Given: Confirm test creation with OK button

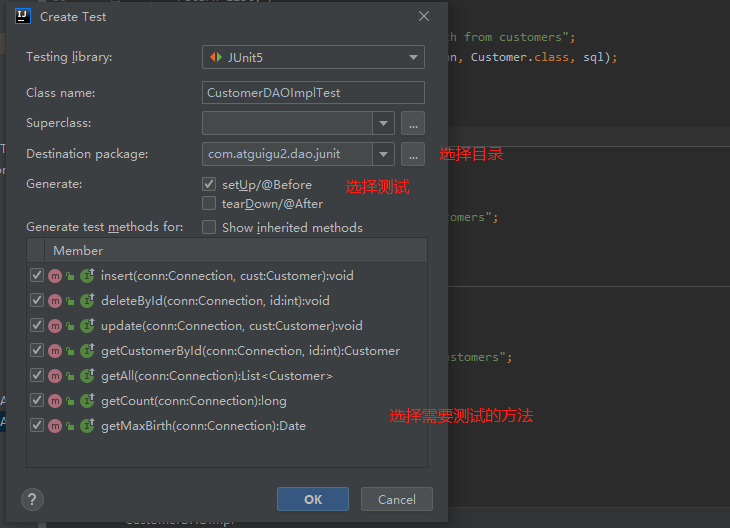Looking at the screenshot, I should pos(313,499).
